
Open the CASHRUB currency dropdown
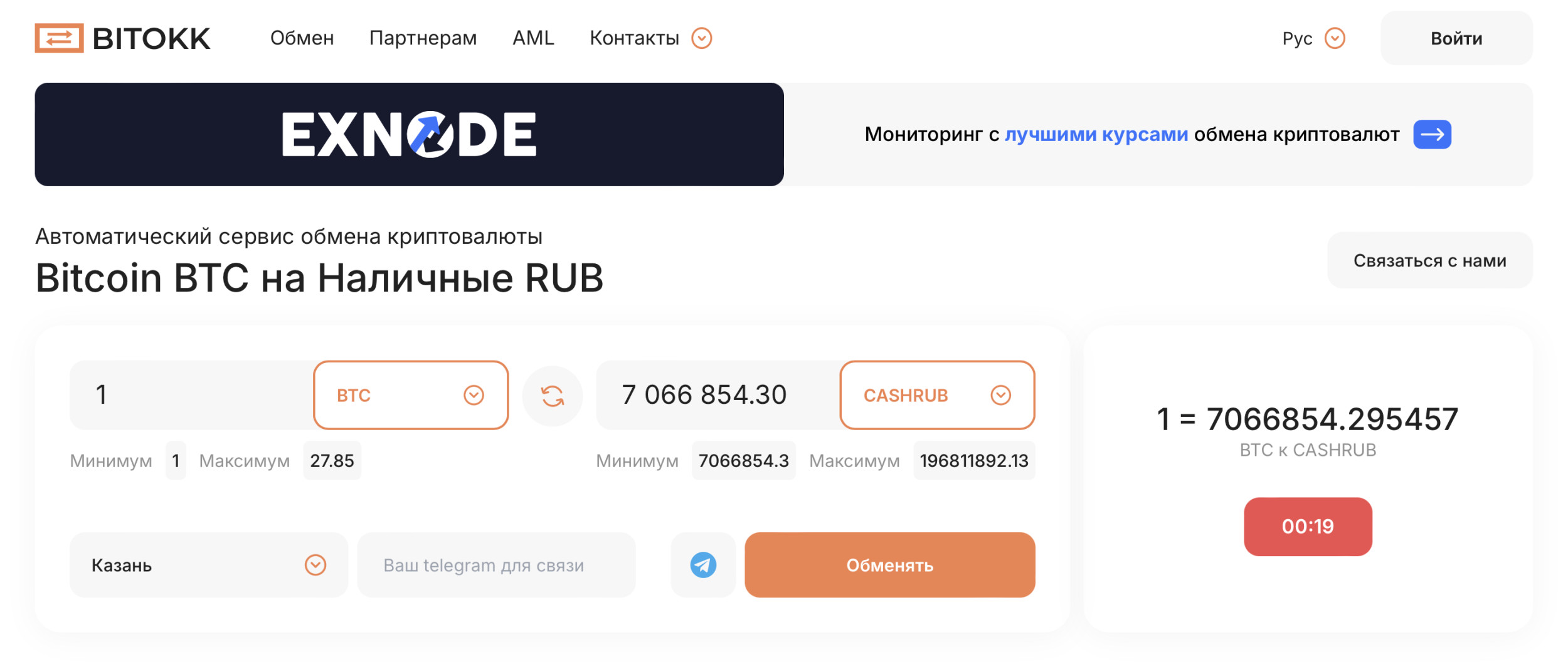(x=937, y=395)
